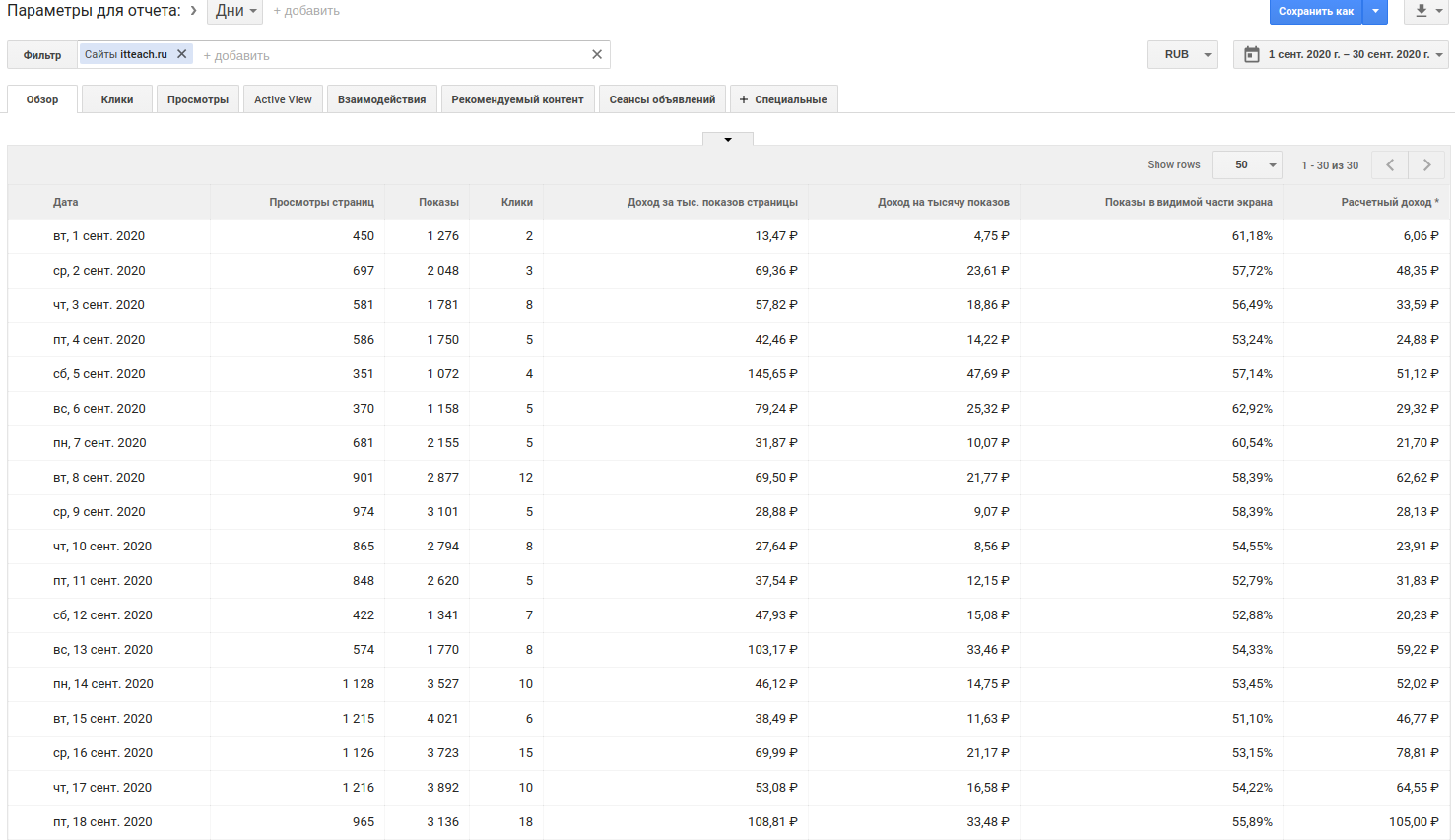Click page RPM value 145,65 ₽
Screen dimensions: 1455x840
[x=772, y=374]
